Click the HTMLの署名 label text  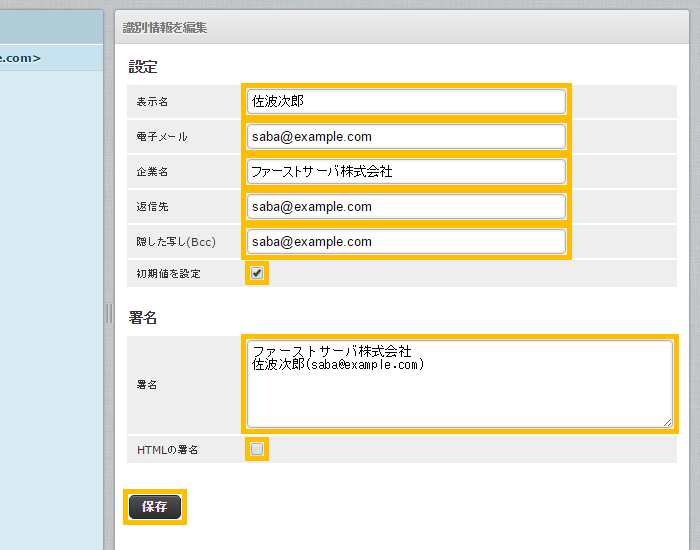click(x=167, y=450)
